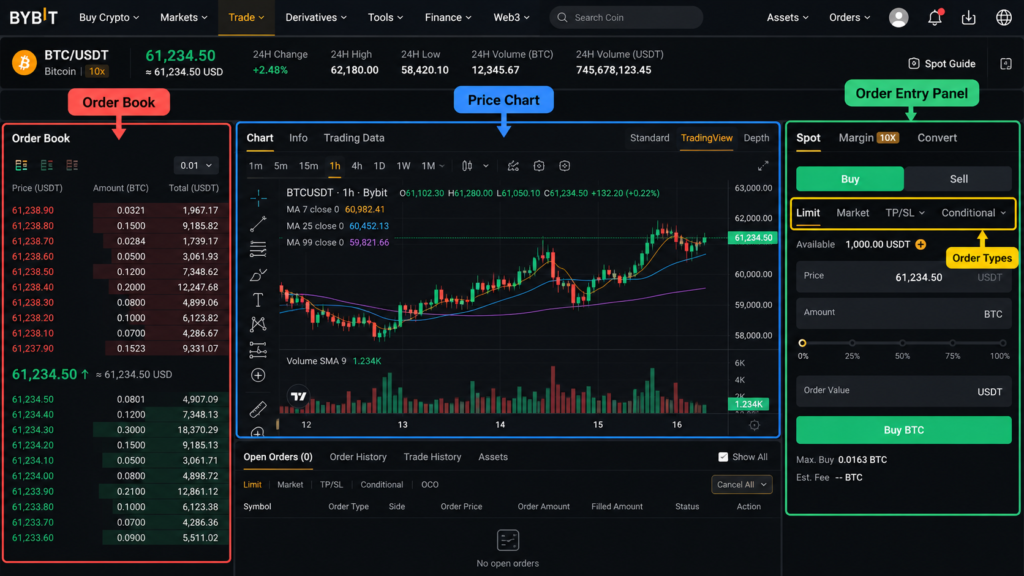Switch chart to Depth view
This screenshot has height=576, width=1024.
click(x=756, y=138)
